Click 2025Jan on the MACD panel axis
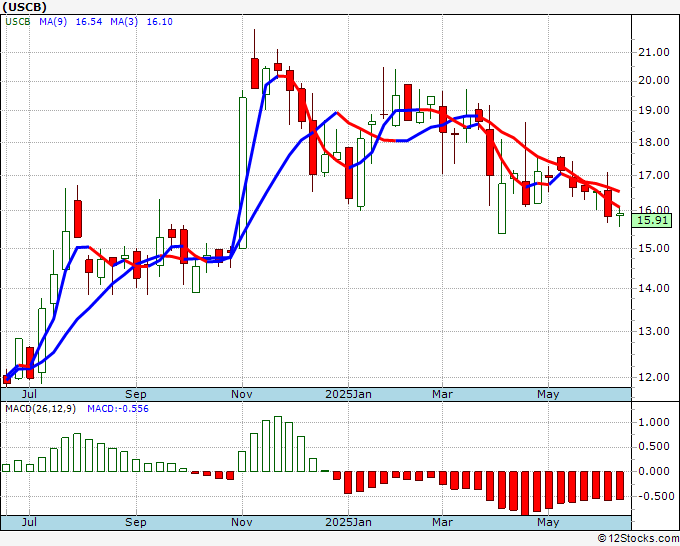The height and width of the screenshot is (546, 680). [348, 522]
